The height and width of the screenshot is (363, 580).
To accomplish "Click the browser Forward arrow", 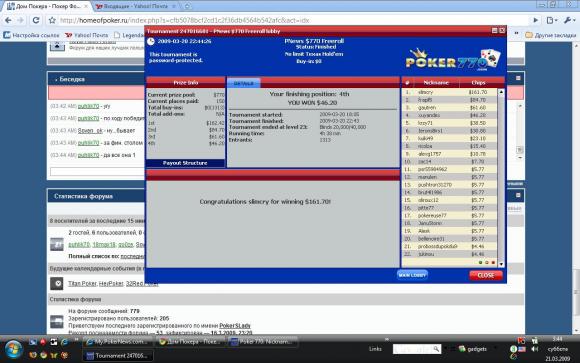I will coord(21,20).
